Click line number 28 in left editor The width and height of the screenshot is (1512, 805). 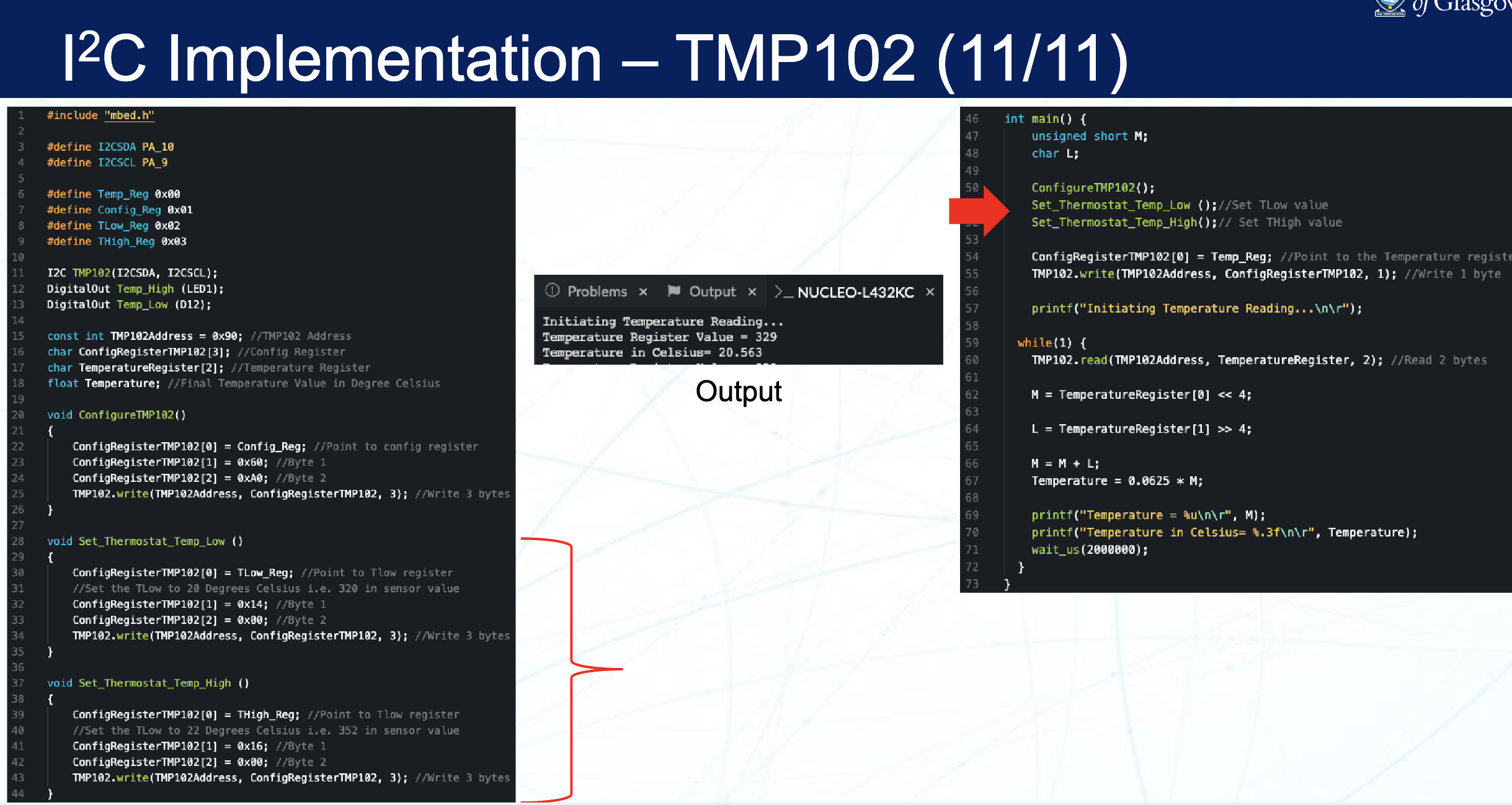[x=18, y=541]
